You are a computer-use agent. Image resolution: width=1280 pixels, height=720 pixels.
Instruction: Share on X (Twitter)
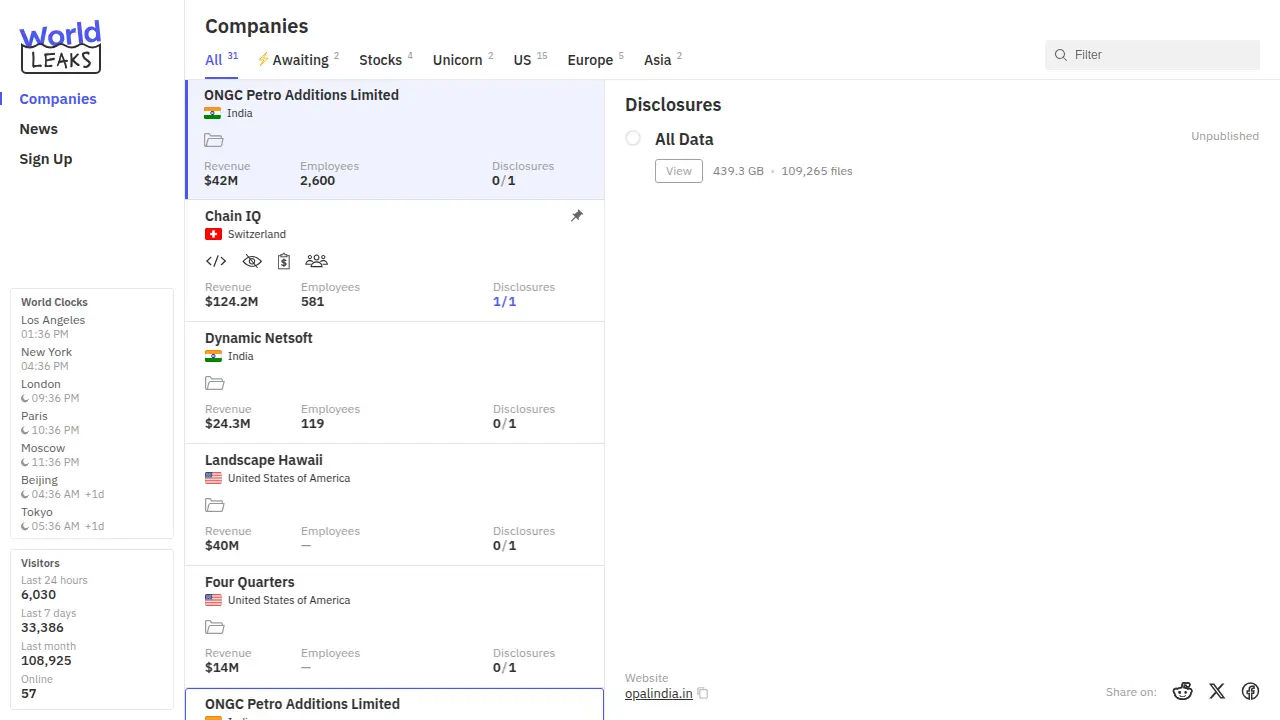tap(1217, 691)
